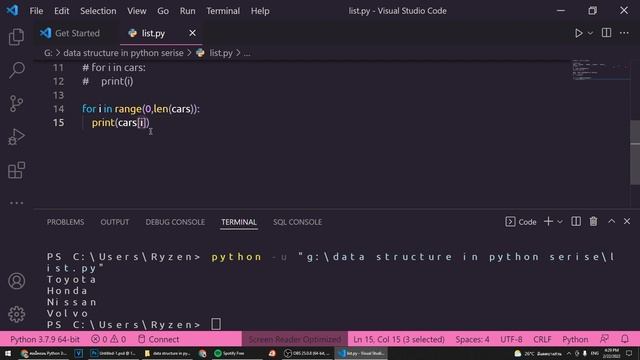Open OBS window in the taskbar
This screenshot has height=360, width=640.
[307, 353]
